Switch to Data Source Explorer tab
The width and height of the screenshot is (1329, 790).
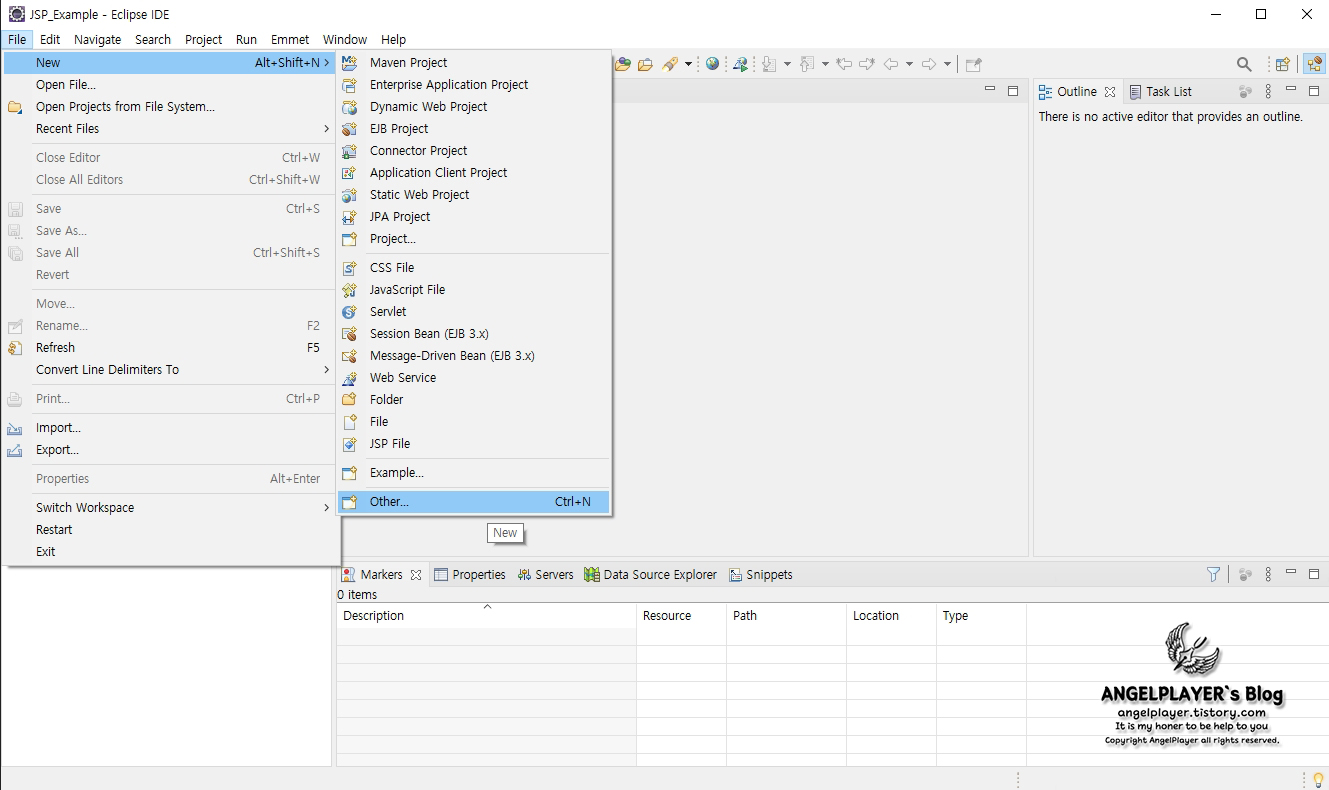coord(650,575)
